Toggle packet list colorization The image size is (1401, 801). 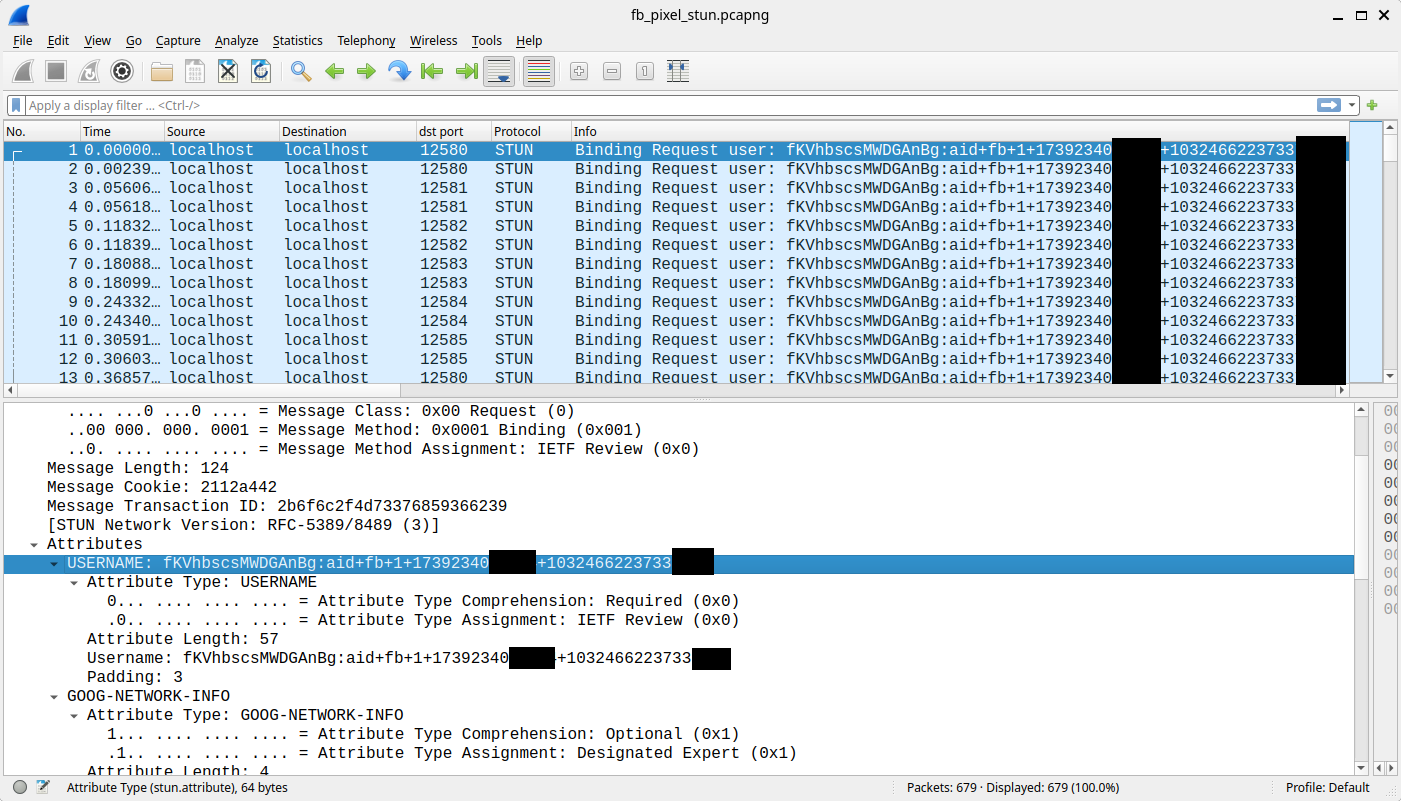click(x=538, y=71)
